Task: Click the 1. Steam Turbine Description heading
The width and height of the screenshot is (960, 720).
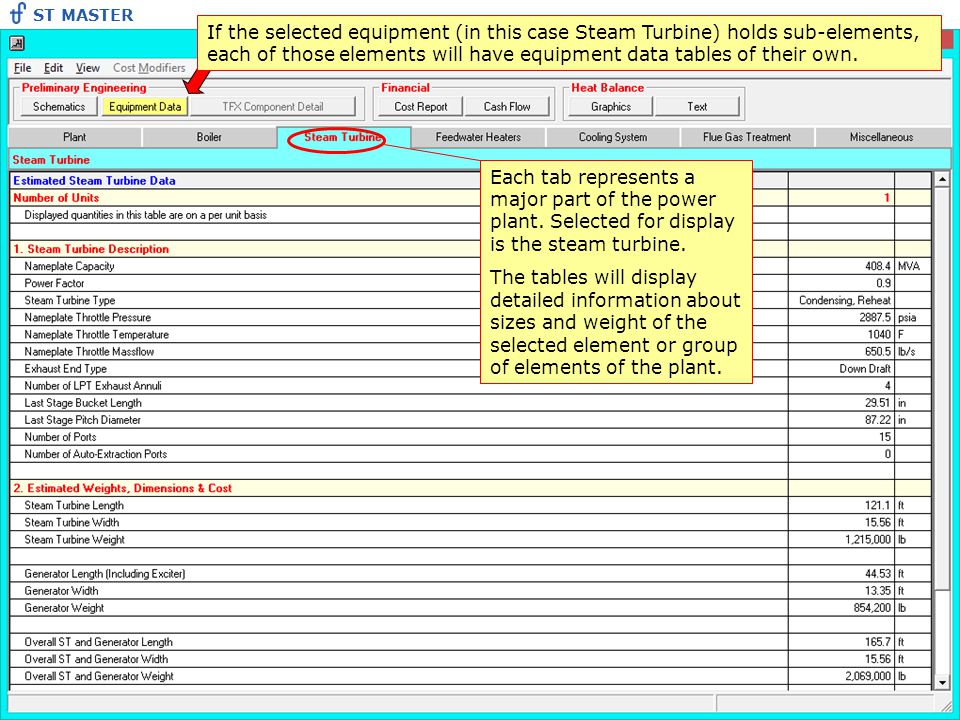Action: click(91, 249)
